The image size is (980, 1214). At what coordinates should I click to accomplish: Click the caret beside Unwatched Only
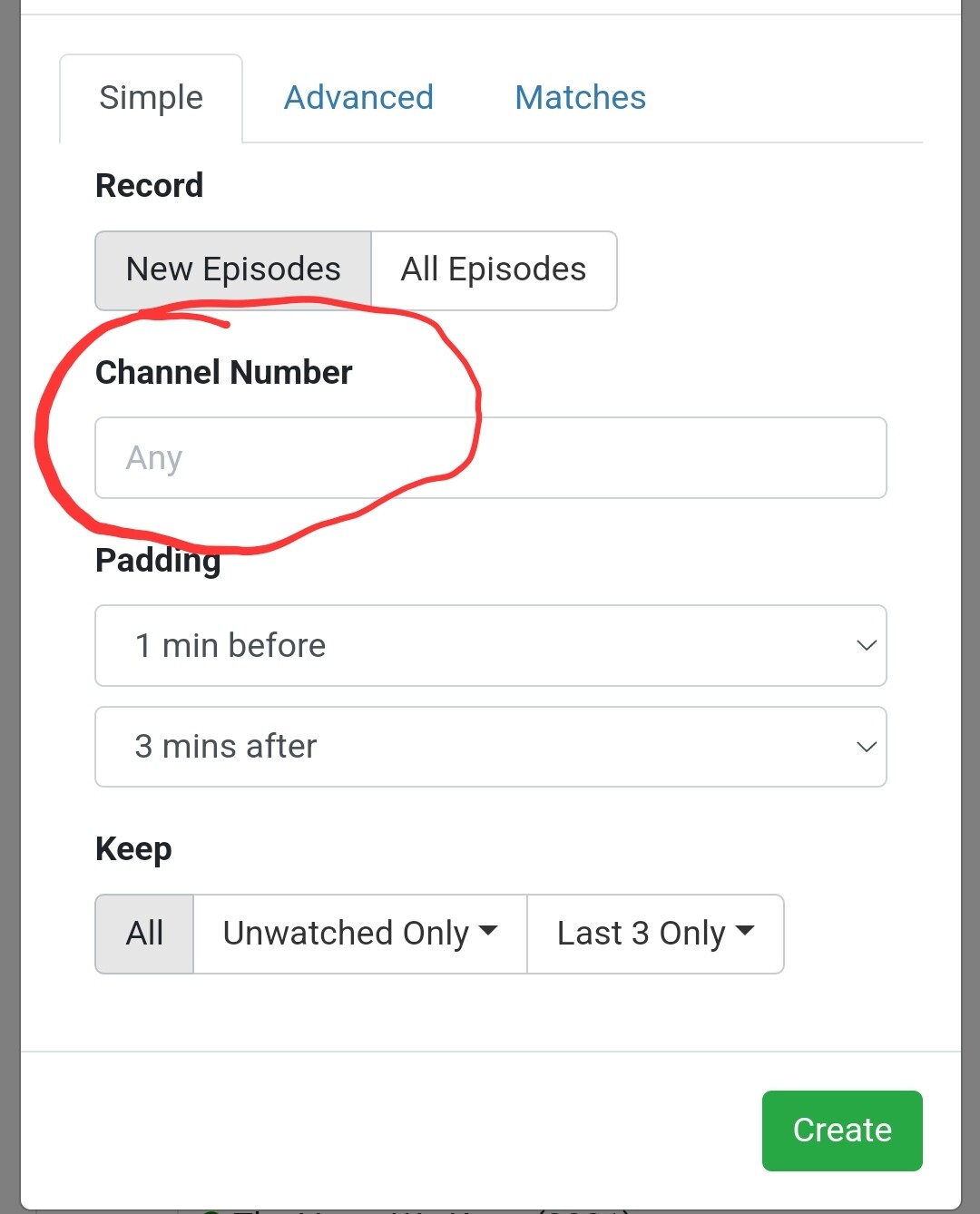coord(488,931)
